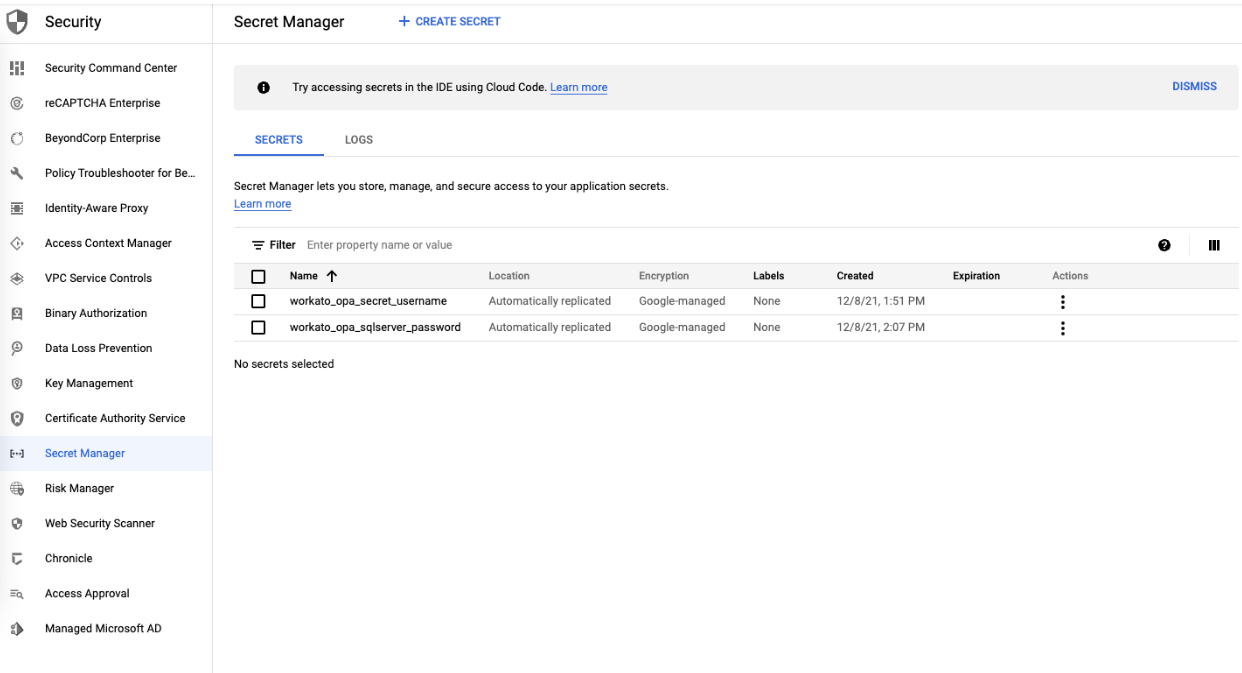1242x673 pixels.
Task: Check the workato_opa_secret_username row checkbox
Action: (x=258, y=301)
